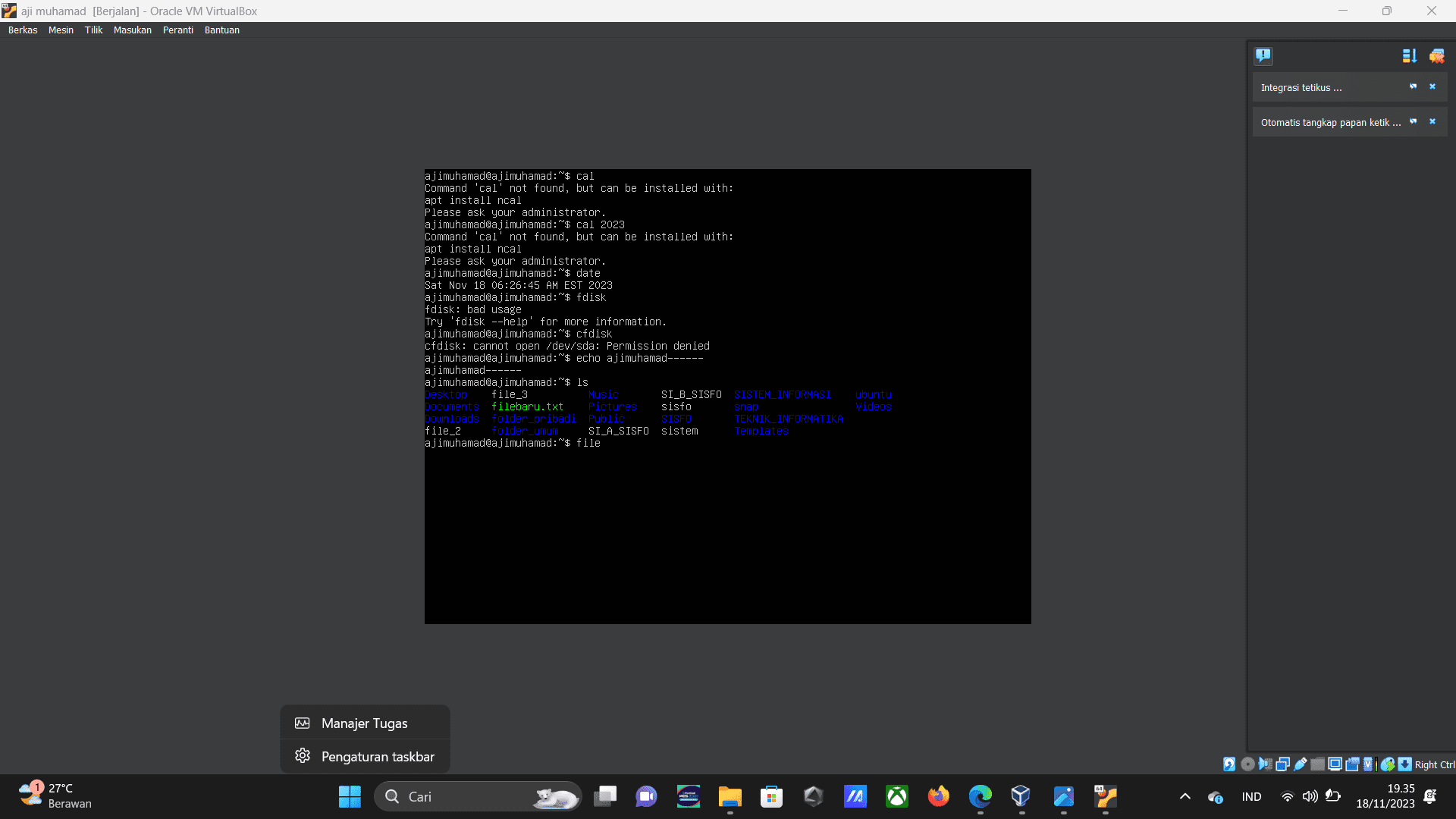
Task: Click the optical disc status icon
Action: (x=1247, y=764)
